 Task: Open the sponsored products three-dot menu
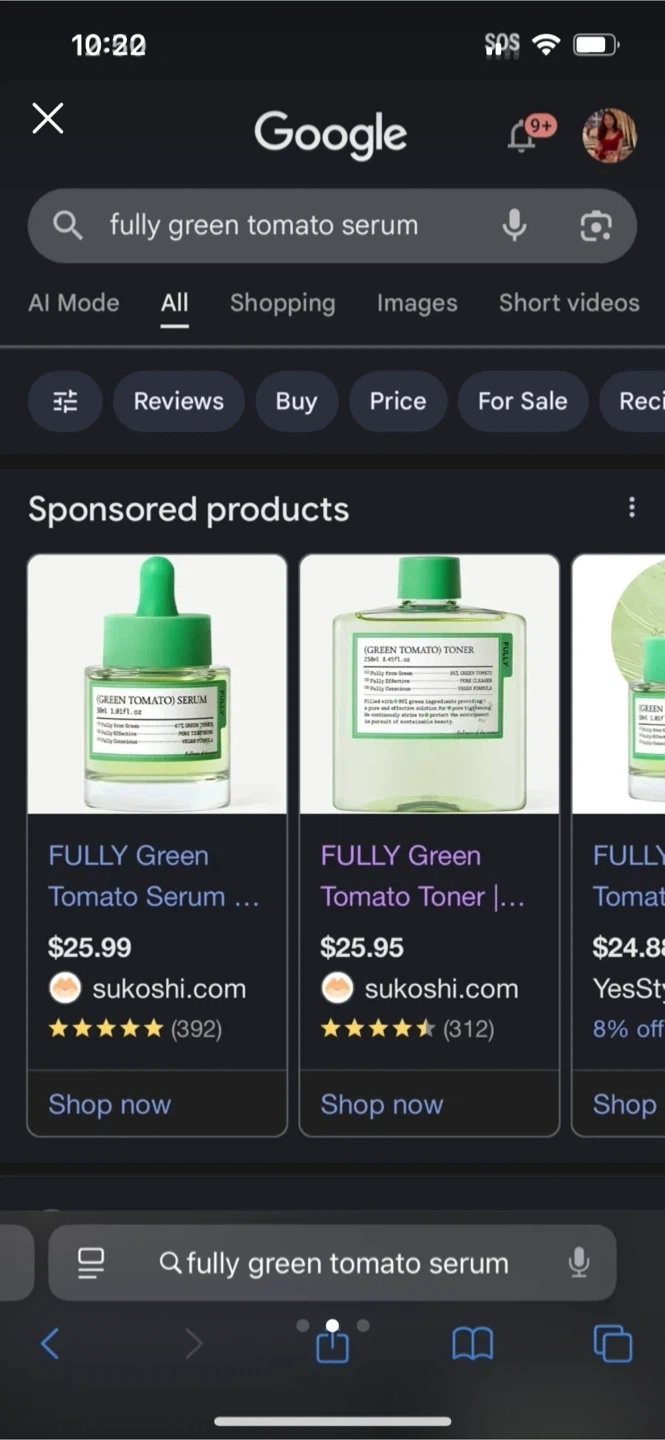(x=631, y=508)
